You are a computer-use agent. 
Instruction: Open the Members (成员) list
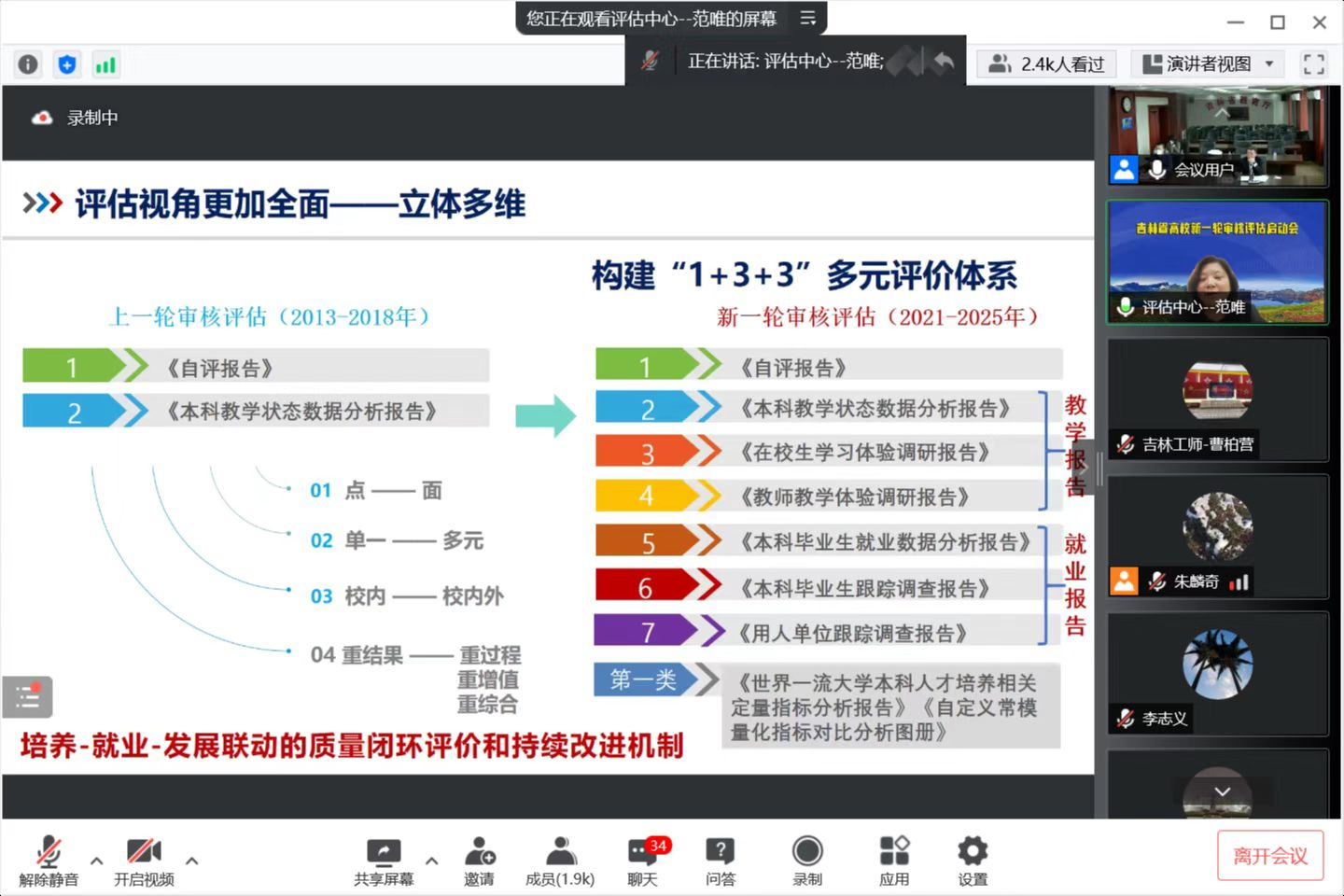tap(560, 861)
